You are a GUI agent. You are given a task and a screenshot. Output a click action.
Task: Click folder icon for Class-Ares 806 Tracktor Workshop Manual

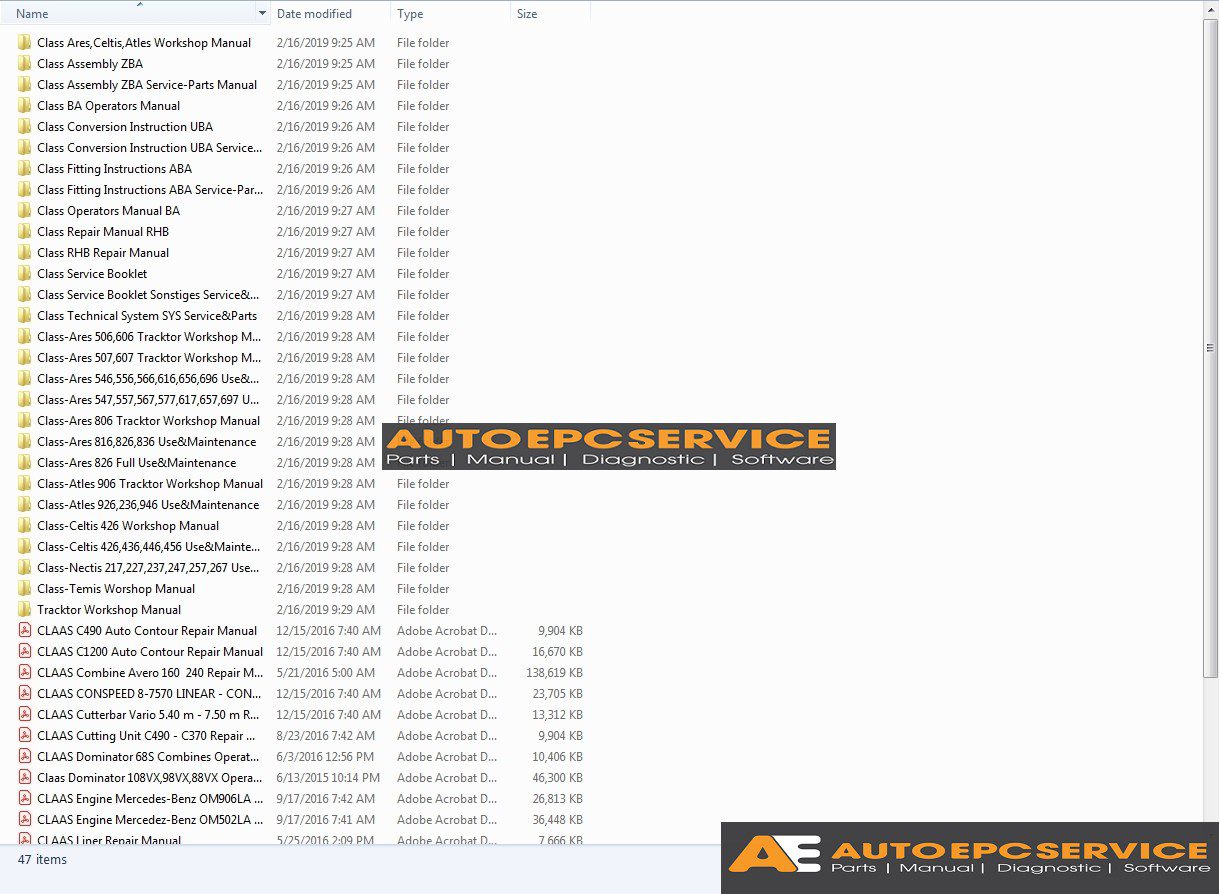tap(24, 421)
